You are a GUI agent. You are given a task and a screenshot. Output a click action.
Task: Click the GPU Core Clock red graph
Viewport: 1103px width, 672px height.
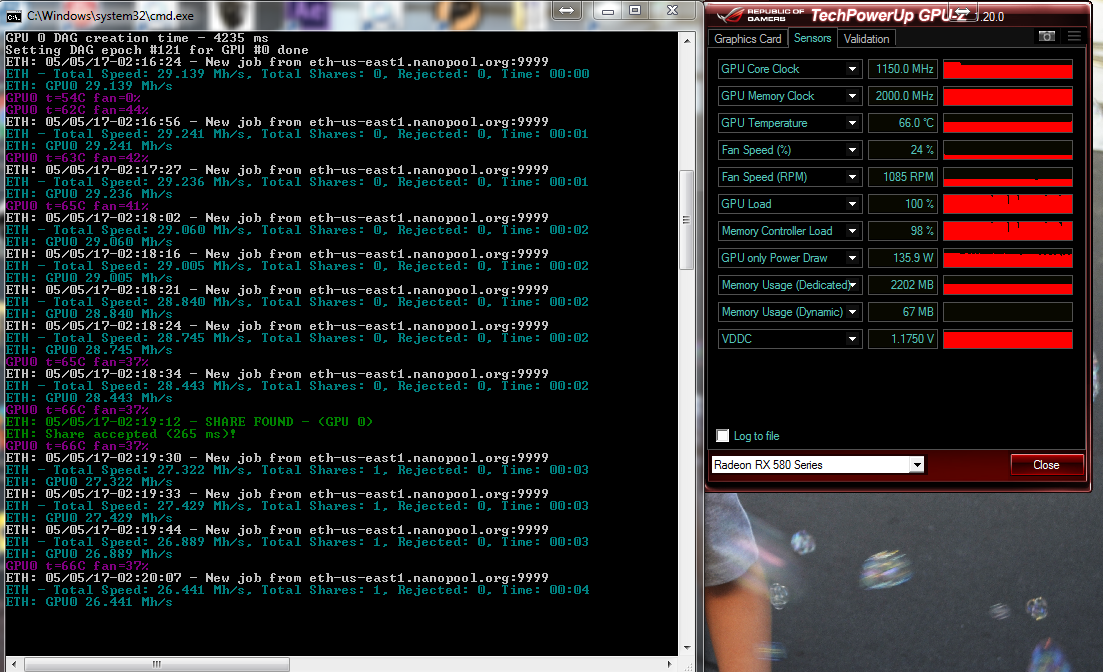pos(1007,69)
